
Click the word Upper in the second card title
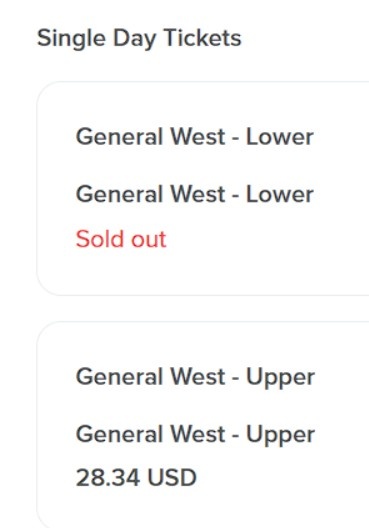click(x=280, y=377)
